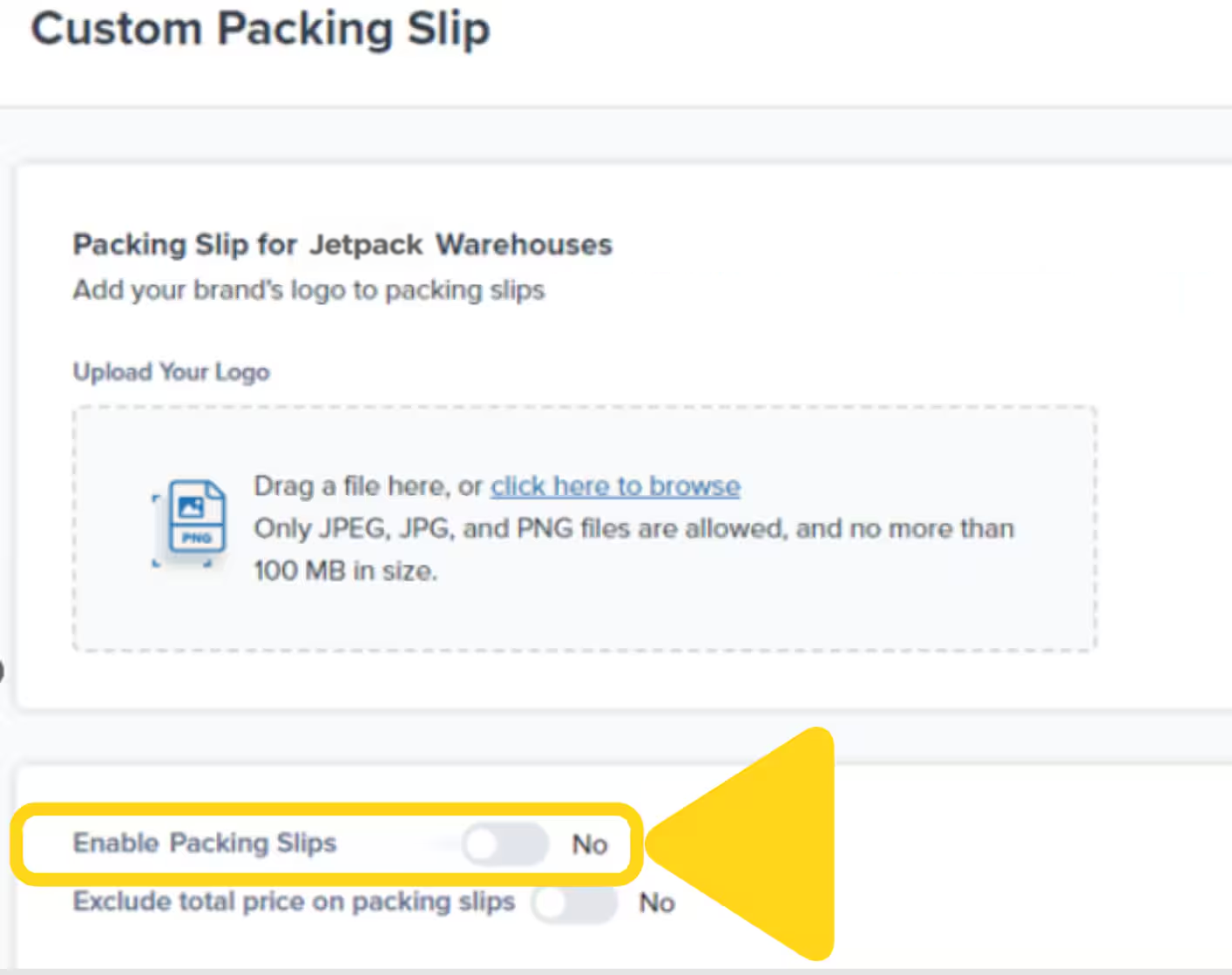Click the No label beside Enable Packing Slips

click(x=590, y=843)
